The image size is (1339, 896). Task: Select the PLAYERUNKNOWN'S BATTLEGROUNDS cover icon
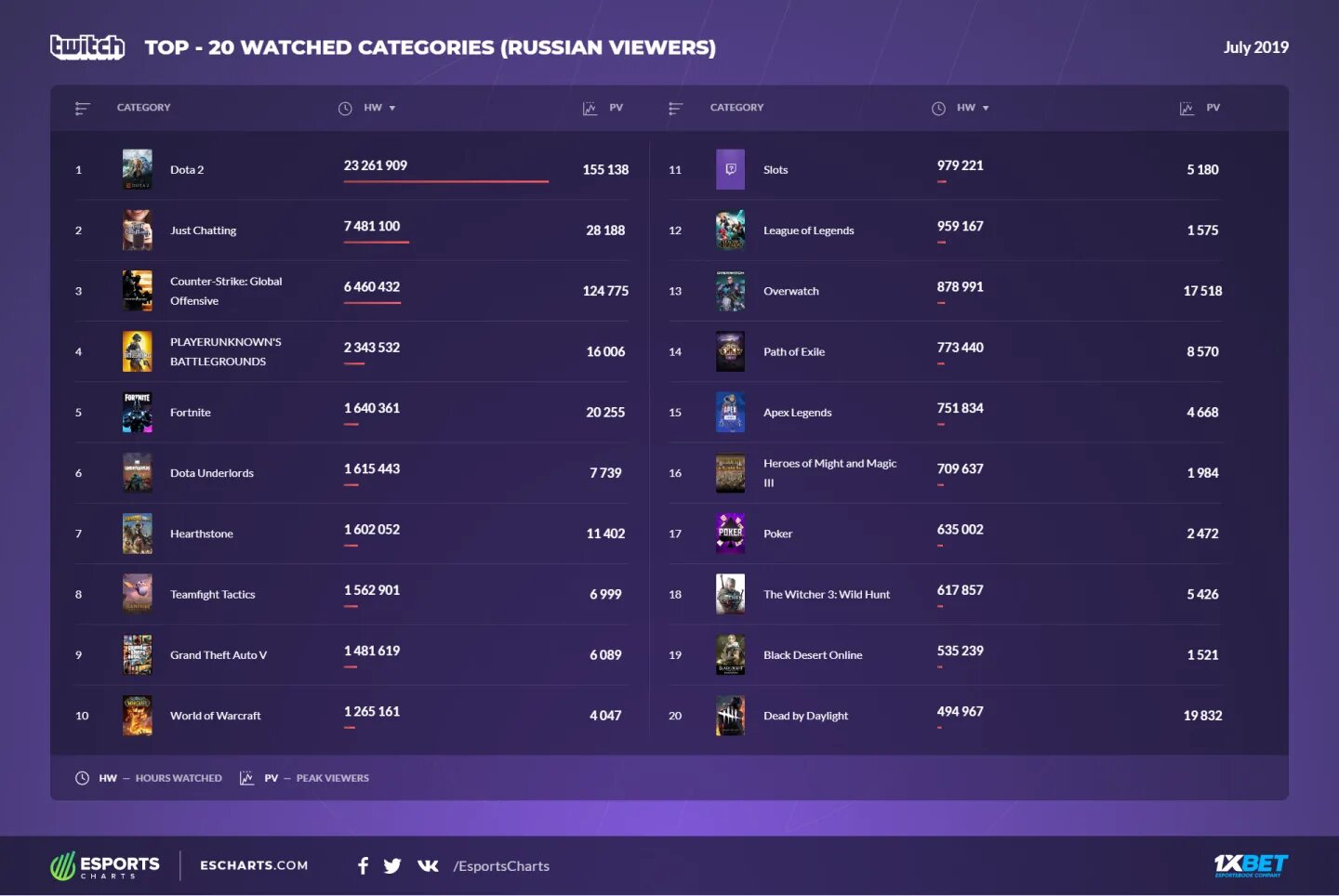click(138, 351)
